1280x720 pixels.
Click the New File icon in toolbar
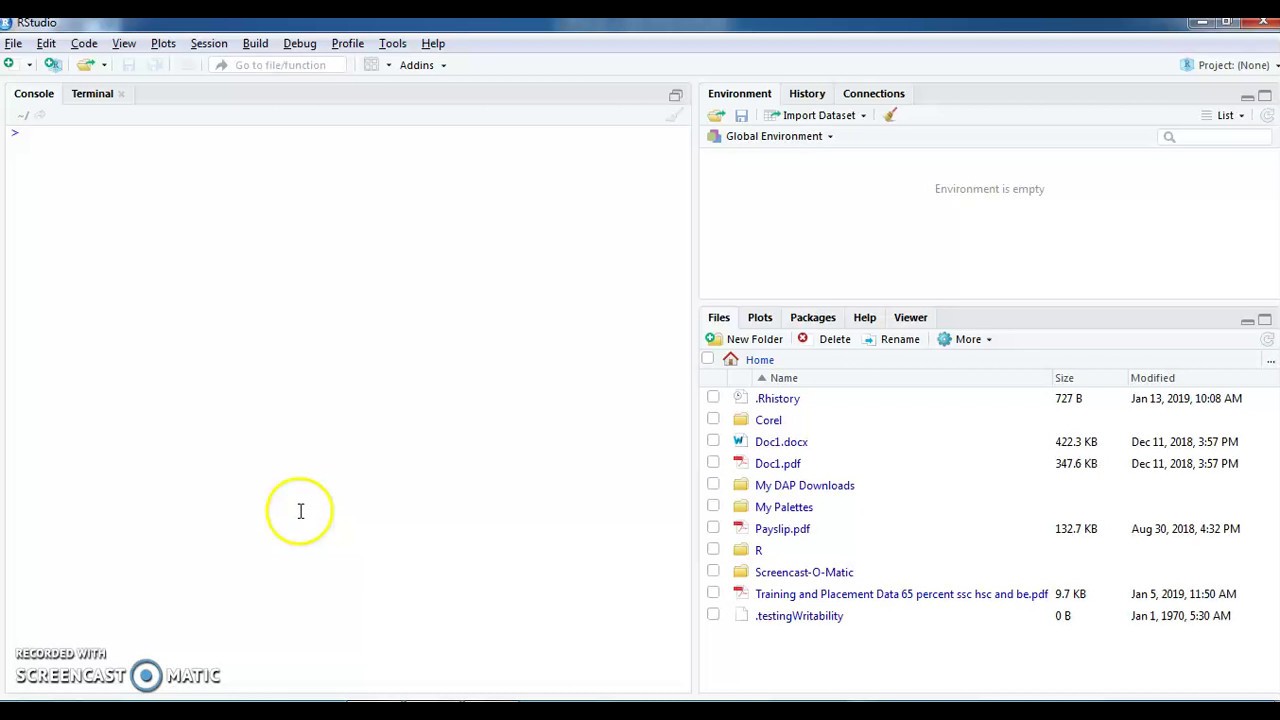[9, 65]
